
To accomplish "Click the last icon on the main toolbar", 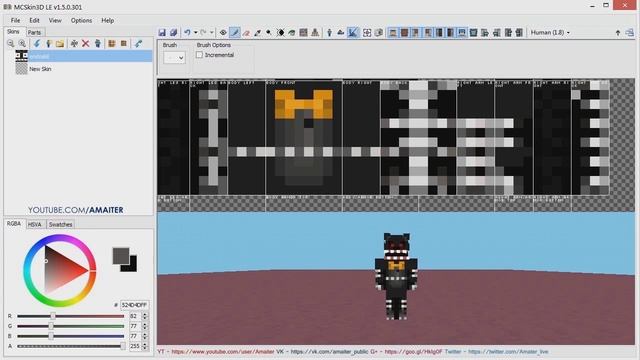I will click(x=629, y=33).
